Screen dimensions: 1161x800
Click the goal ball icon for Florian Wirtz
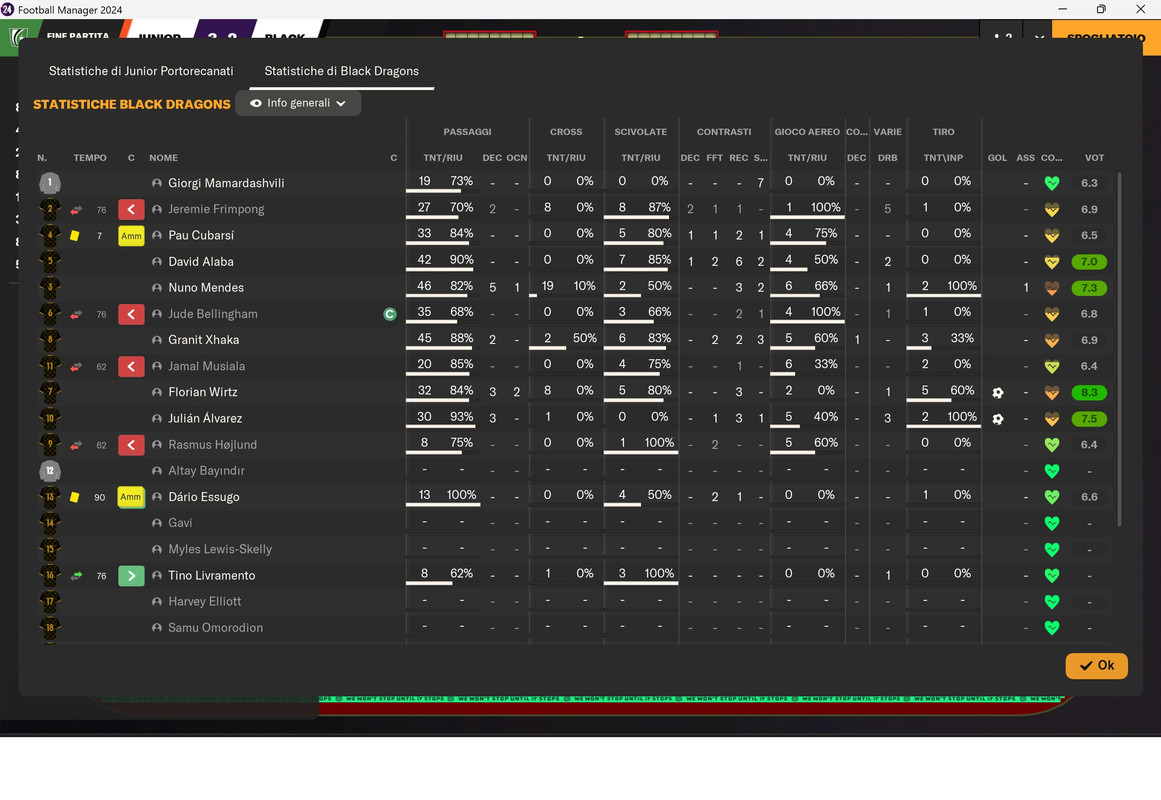point(997,393)
